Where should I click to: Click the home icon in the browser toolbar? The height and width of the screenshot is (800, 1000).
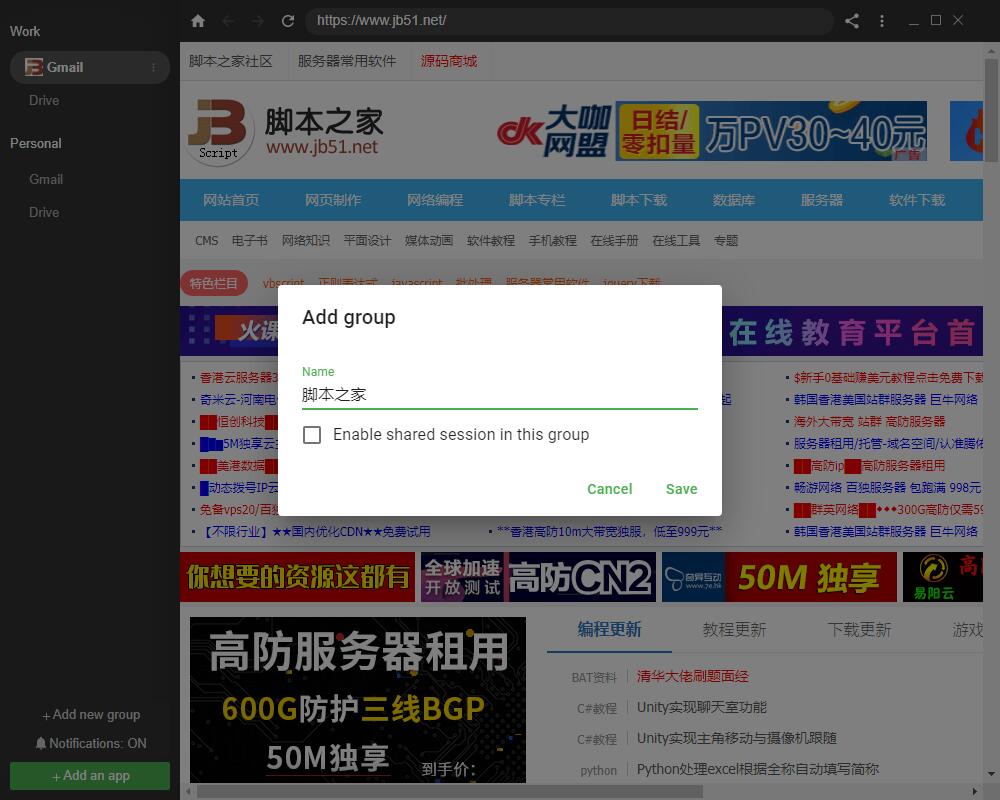pos(198,20)
